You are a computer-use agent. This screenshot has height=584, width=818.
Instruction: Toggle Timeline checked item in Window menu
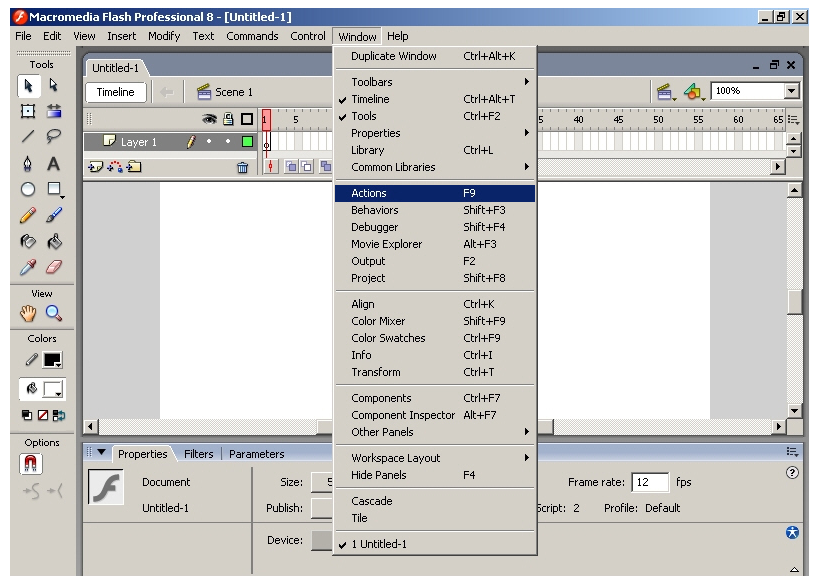pyautogui.click(x=435, y=99)
